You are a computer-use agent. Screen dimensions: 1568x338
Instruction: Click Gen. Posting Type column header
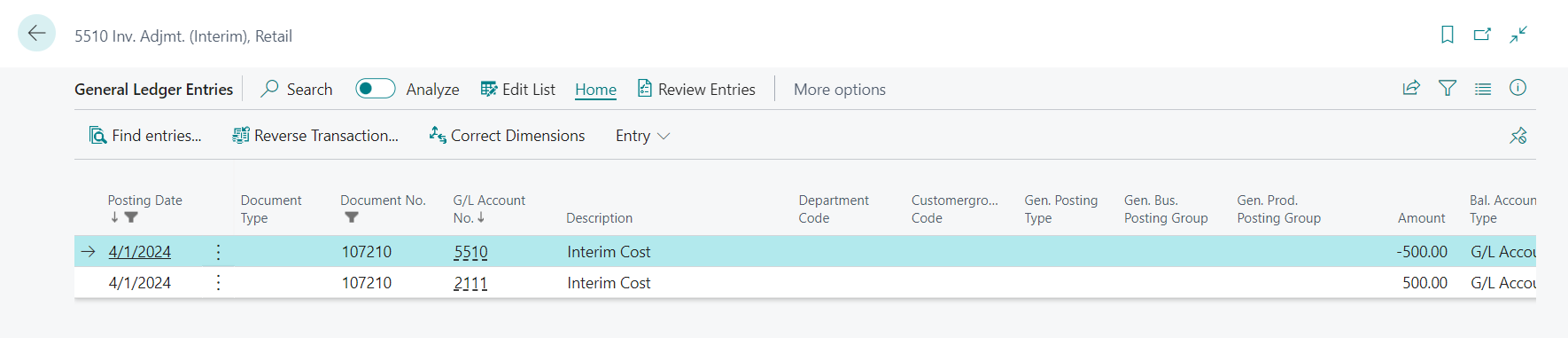point(1060,209)
